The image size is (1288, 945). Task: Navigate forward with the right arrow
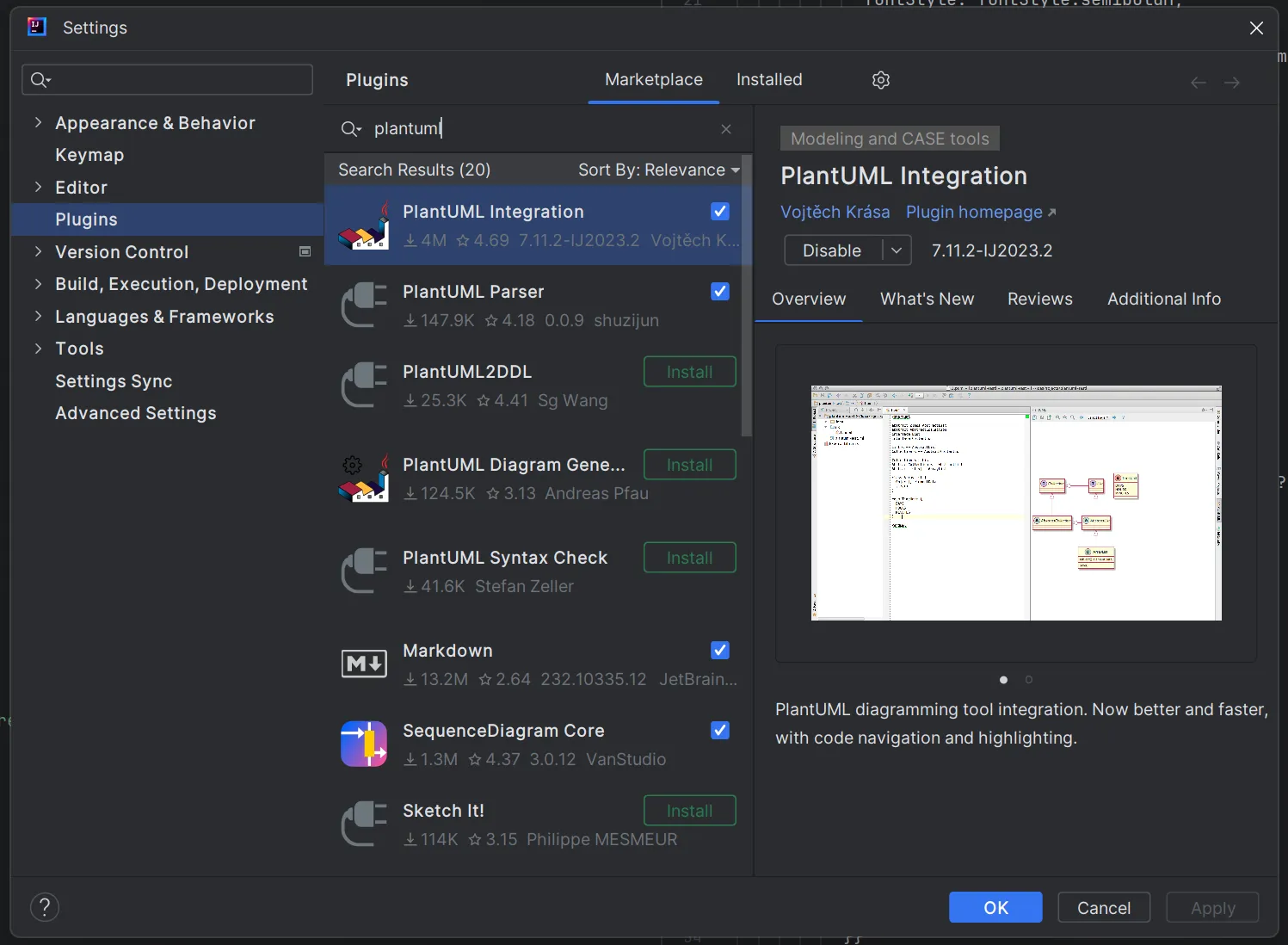coord(1232,83)
